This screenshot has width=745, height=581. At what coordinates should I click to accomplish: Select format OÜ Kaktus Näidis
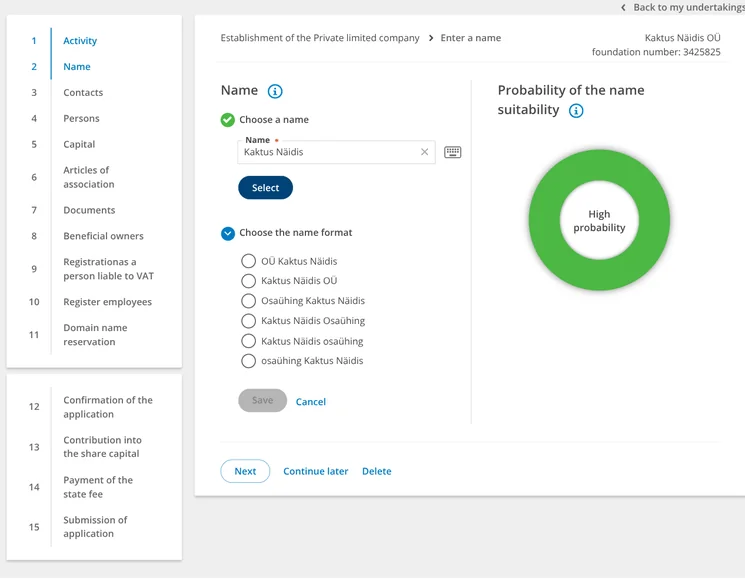point(248,261)
